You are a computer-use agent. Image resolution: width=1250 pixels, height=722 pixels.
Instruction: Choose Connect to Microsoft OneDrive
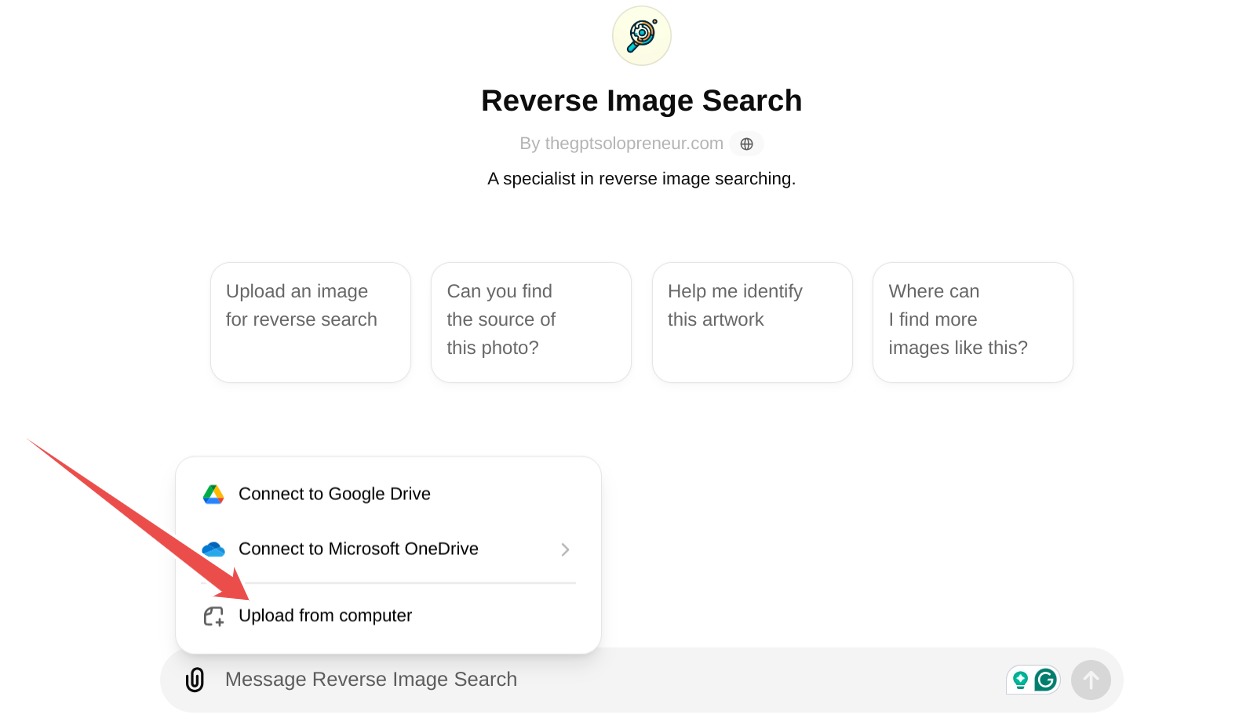point(358,548)
